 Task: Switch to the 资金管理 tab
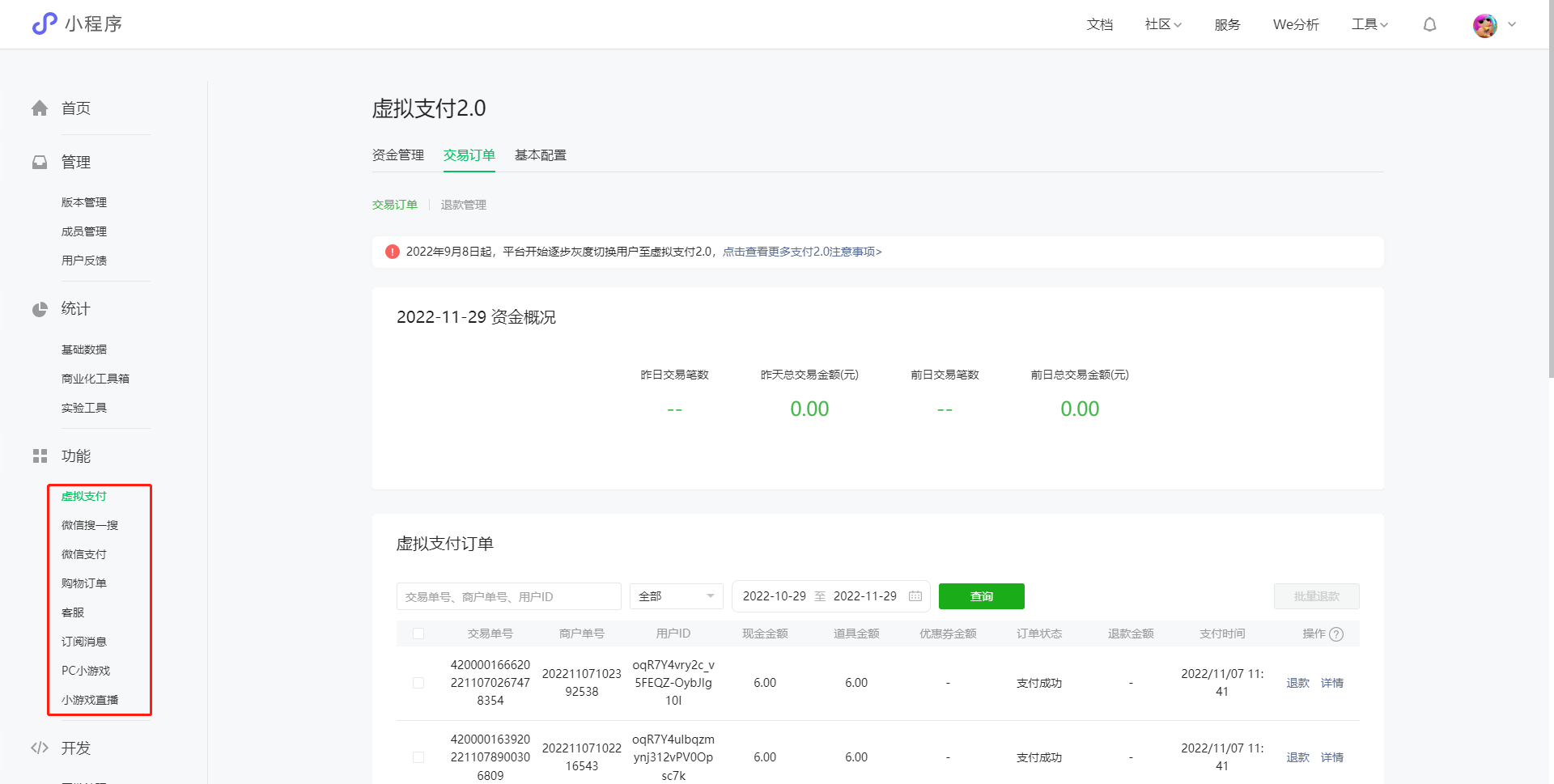coord(398,155)
